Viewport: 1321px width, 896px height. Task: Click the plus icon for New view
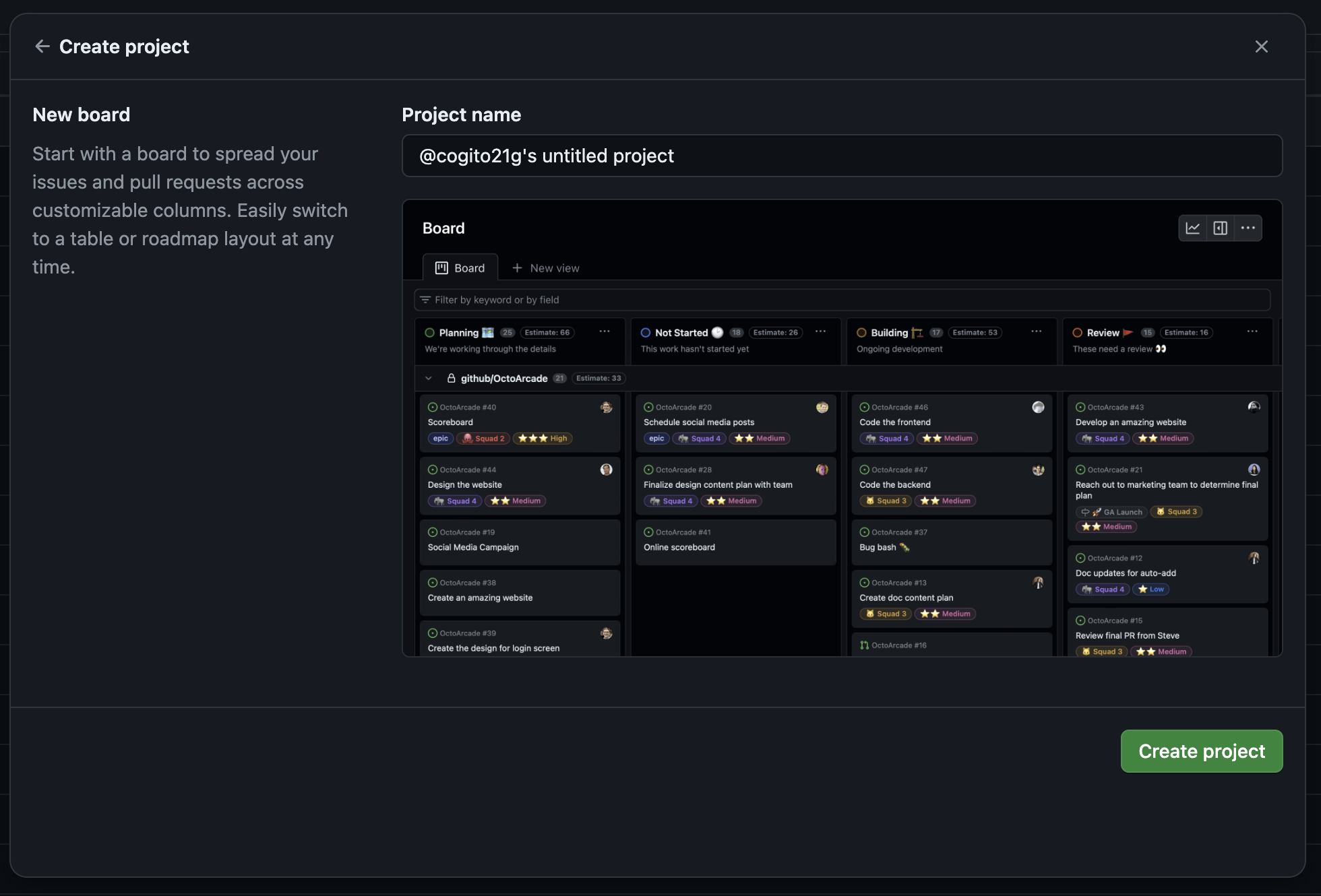517,268
